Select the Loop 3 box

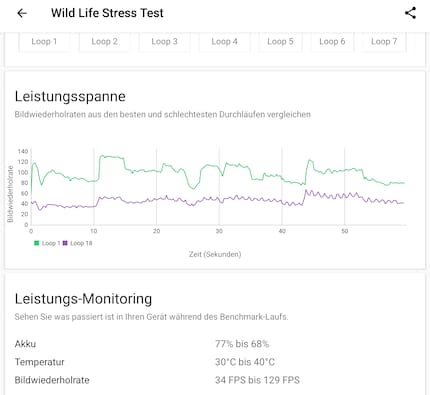coord(164,42)
